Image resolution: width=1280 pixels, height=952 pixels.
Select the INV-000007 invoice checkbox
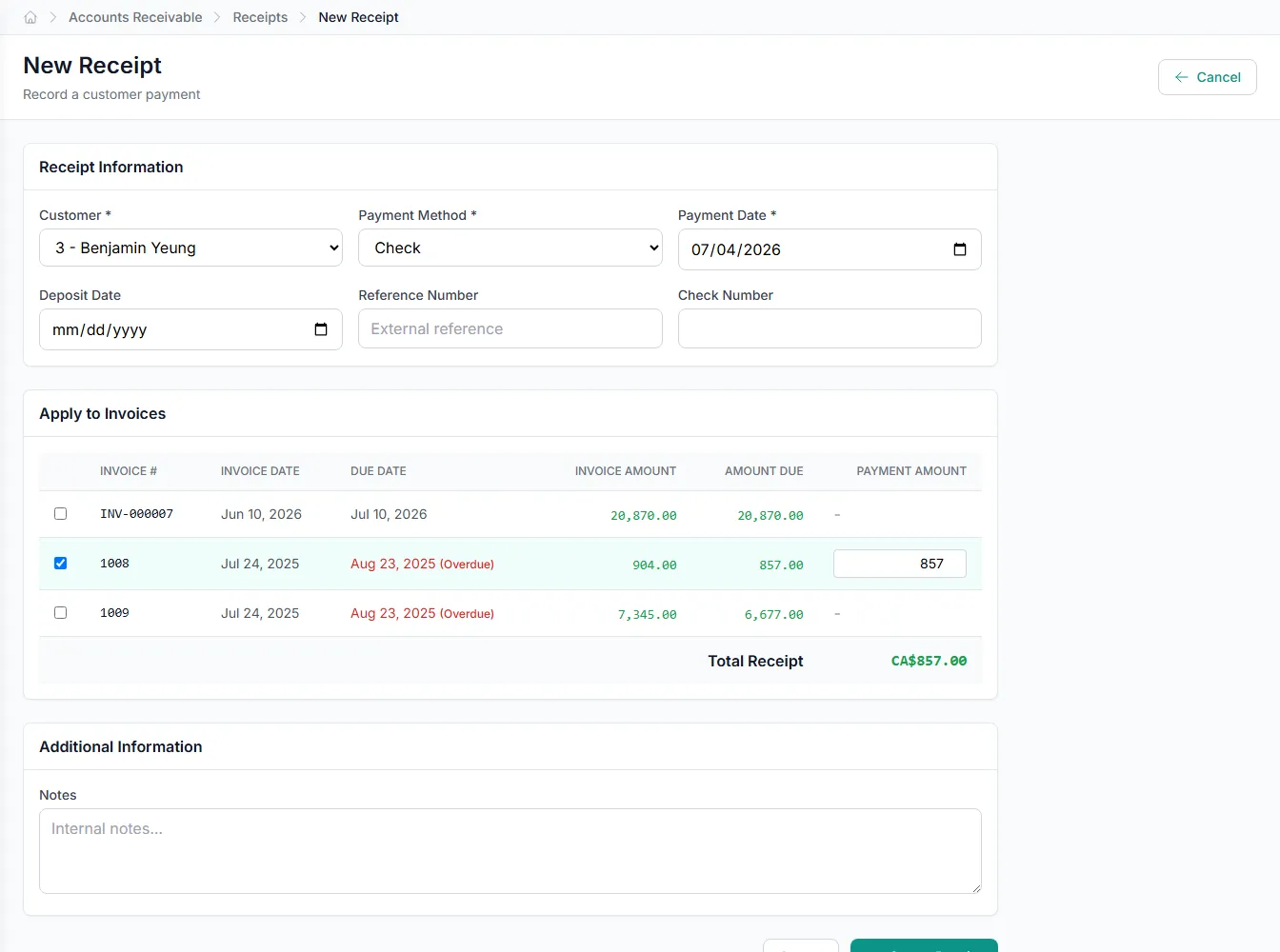[x=60, y=514]
